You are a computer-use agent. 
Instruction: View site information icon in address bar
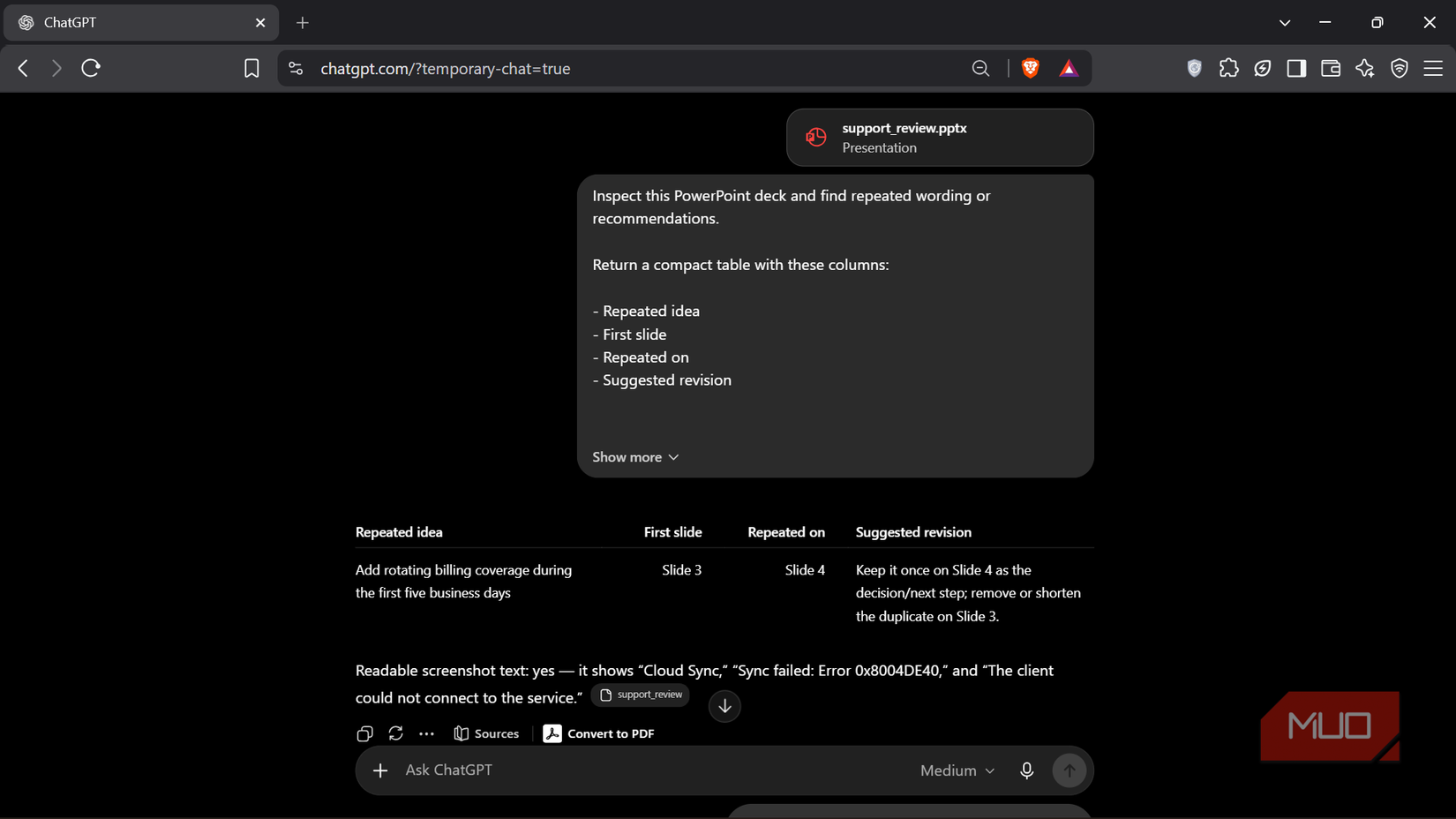tap(296, 68)
